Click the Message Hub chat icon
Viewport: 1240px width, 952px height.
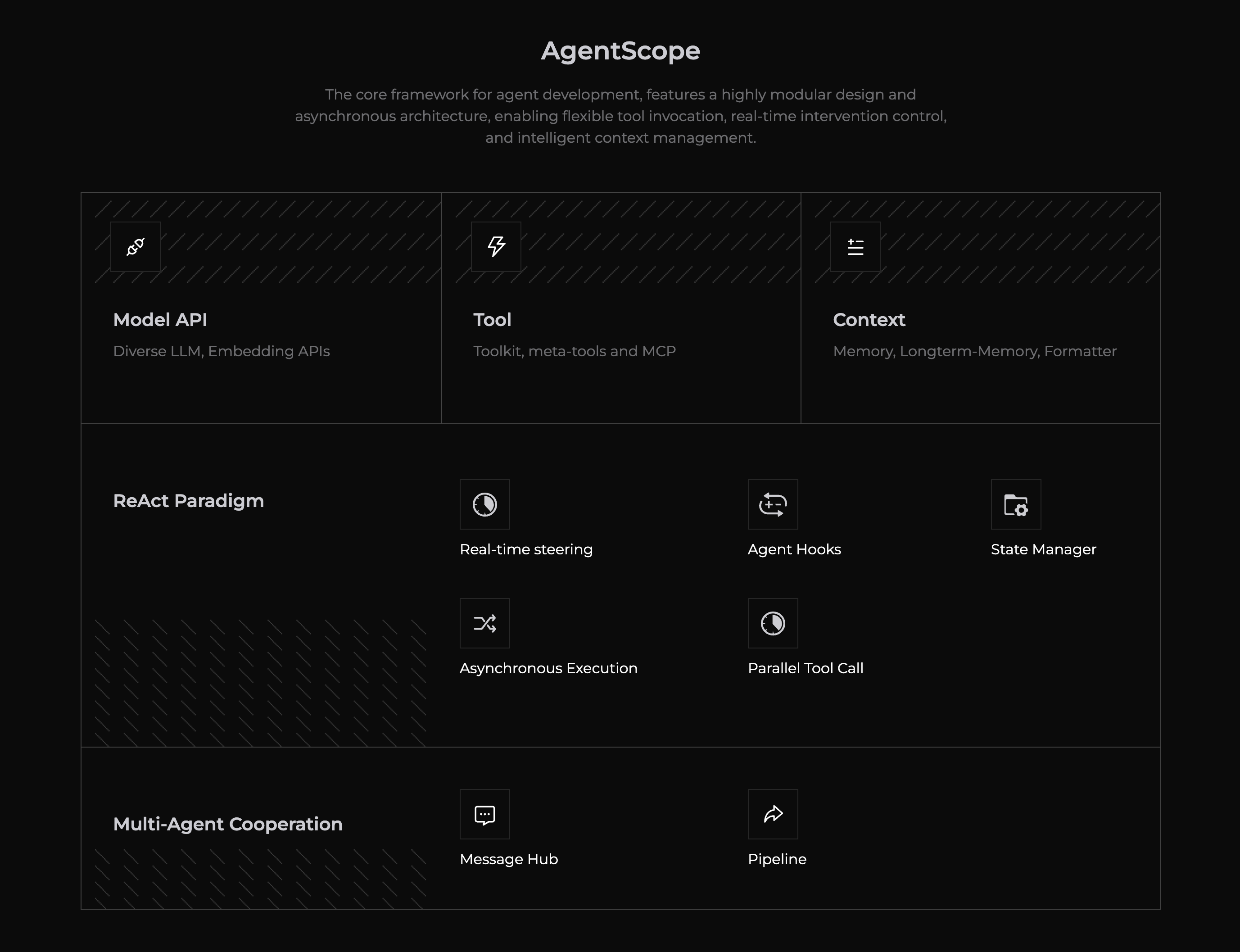484,814
